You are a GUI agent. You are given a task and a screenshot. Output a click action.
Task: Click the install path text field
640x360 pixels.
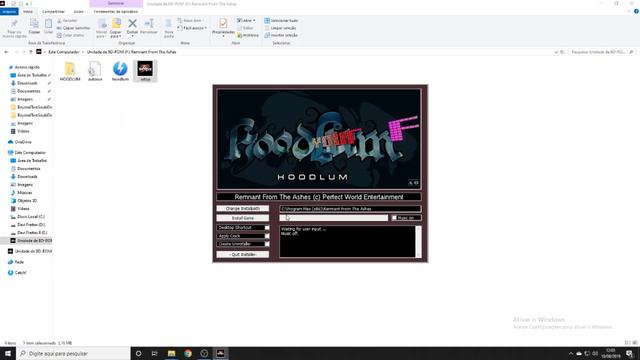[350, 209]
